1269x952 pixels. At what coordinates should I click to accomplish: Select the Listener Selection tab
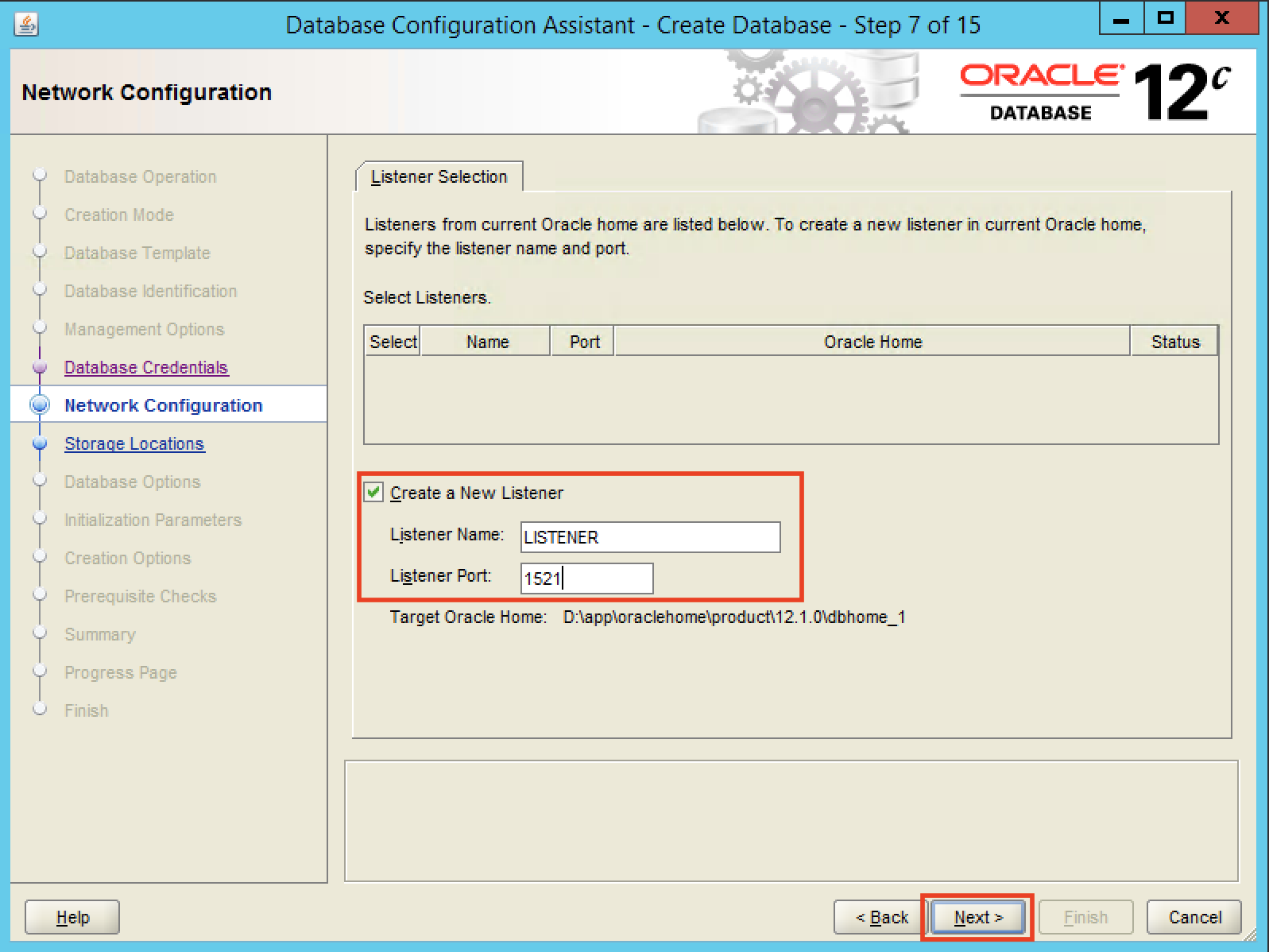(x=439, y=176)
